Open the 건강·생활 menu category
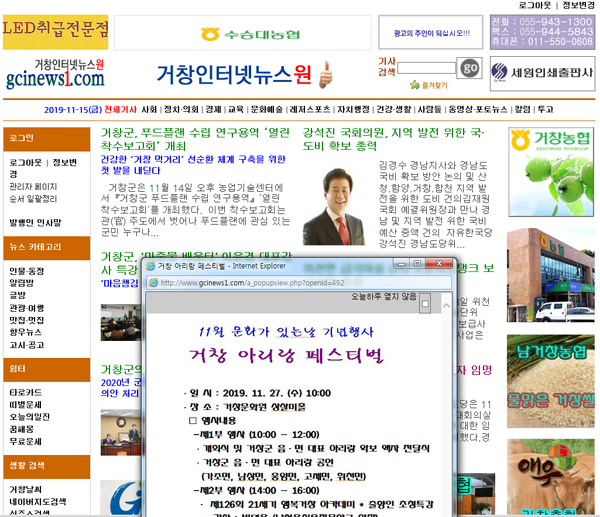The height and width of the screenshot is (517, 600). pyautogui.click(x=394, y=109)
